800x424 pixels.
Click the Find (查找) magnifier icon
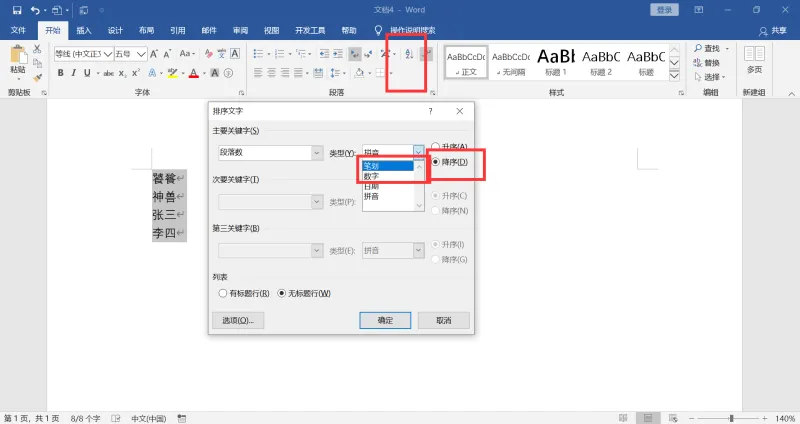point(698,48)
